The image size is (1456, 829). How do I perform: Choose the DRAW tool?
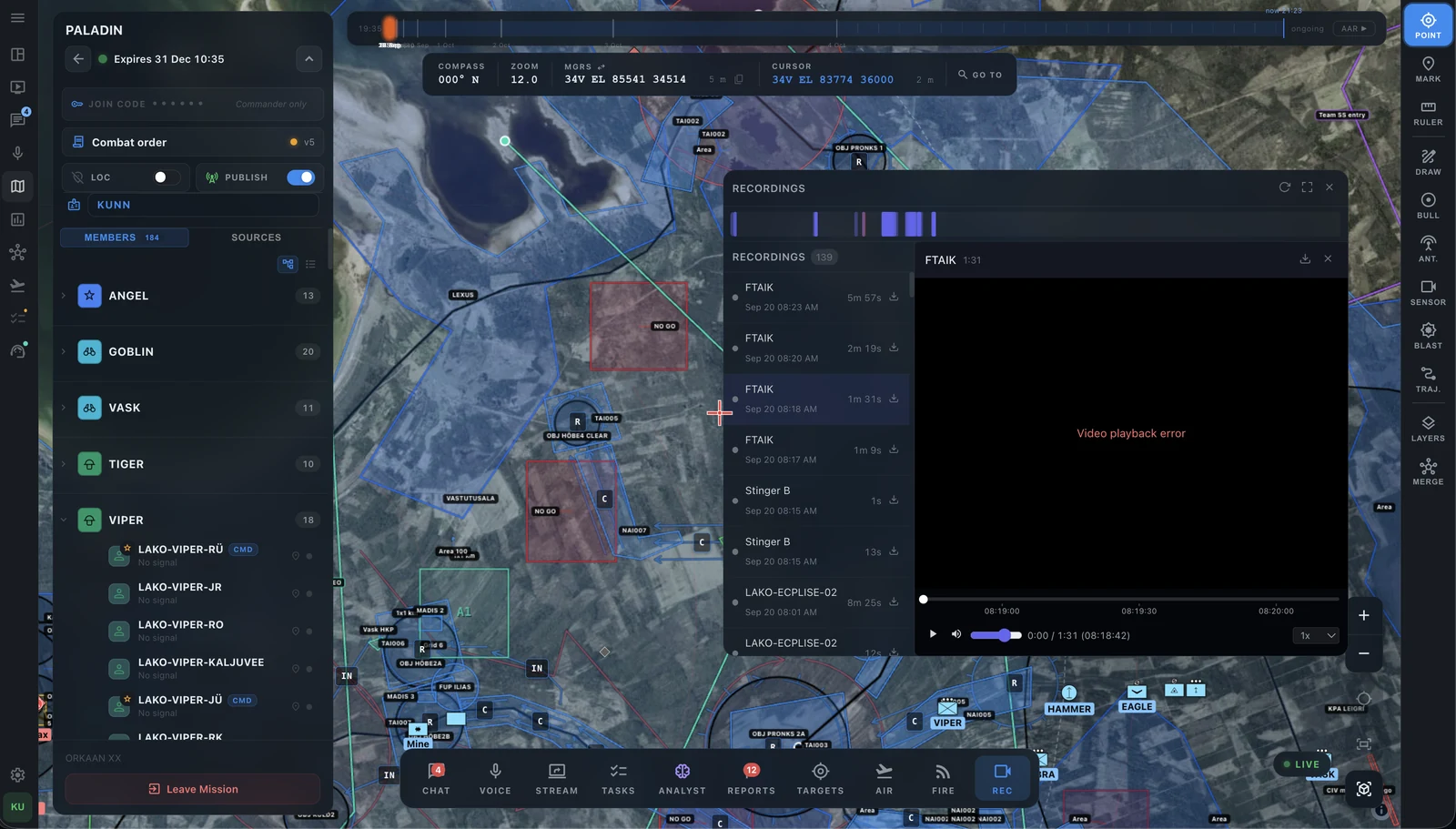(x=1428, y=162)
